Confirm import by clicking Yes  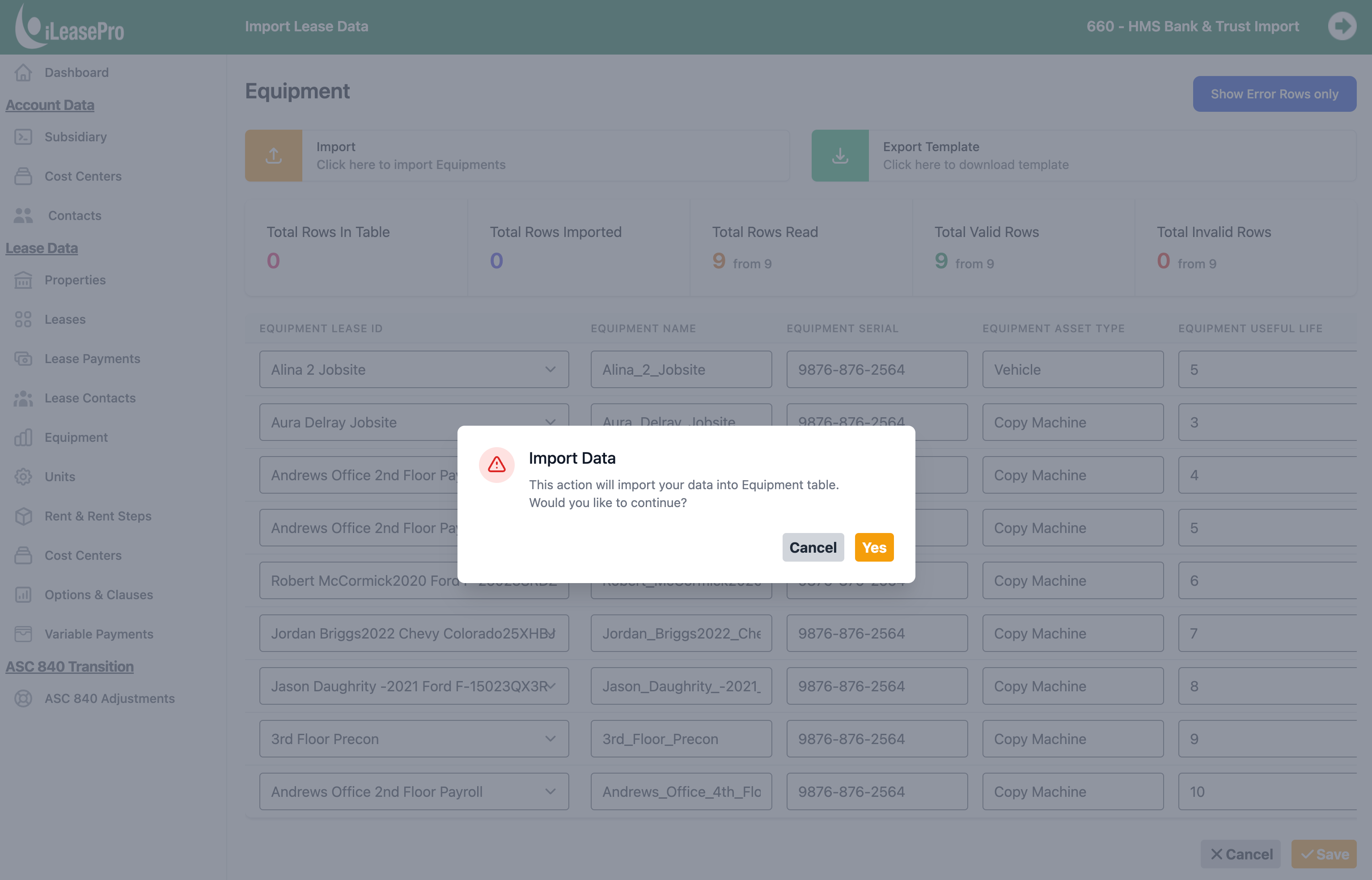coord(874,547)
